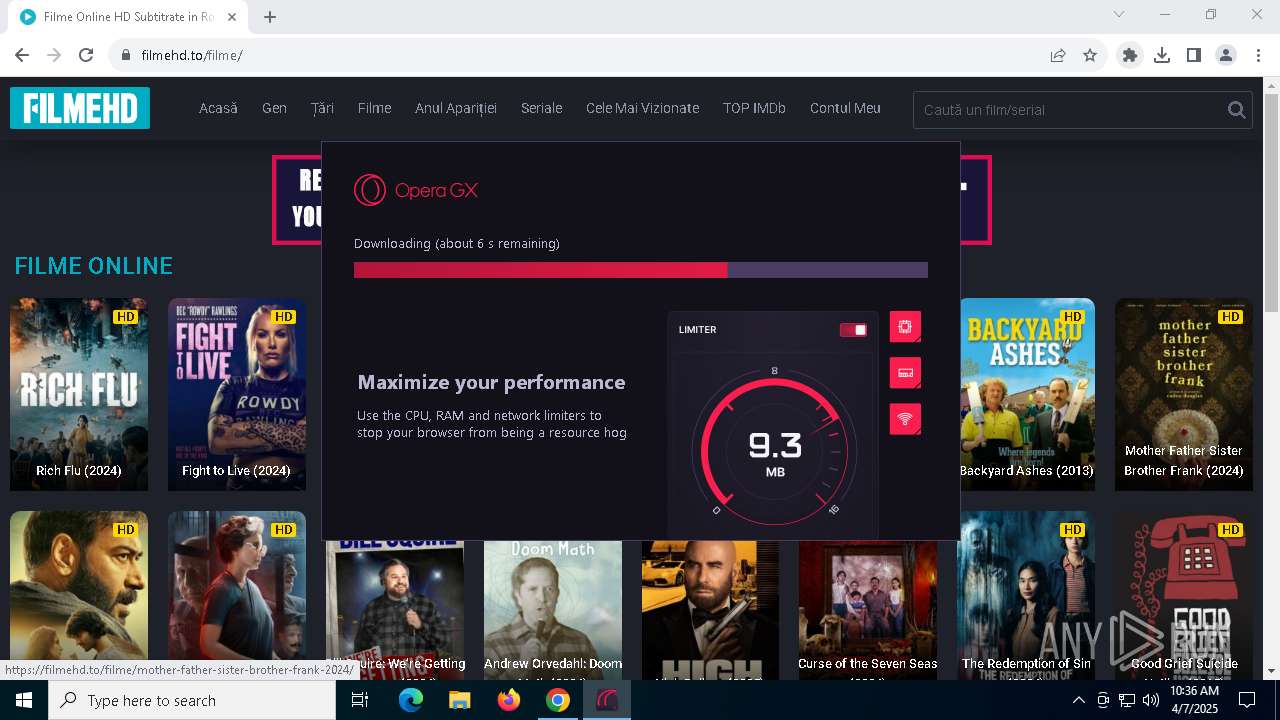The image size is (1280, 720).
Task: Open Chrome extensions puzzle icon
Action: (1130, 55)
